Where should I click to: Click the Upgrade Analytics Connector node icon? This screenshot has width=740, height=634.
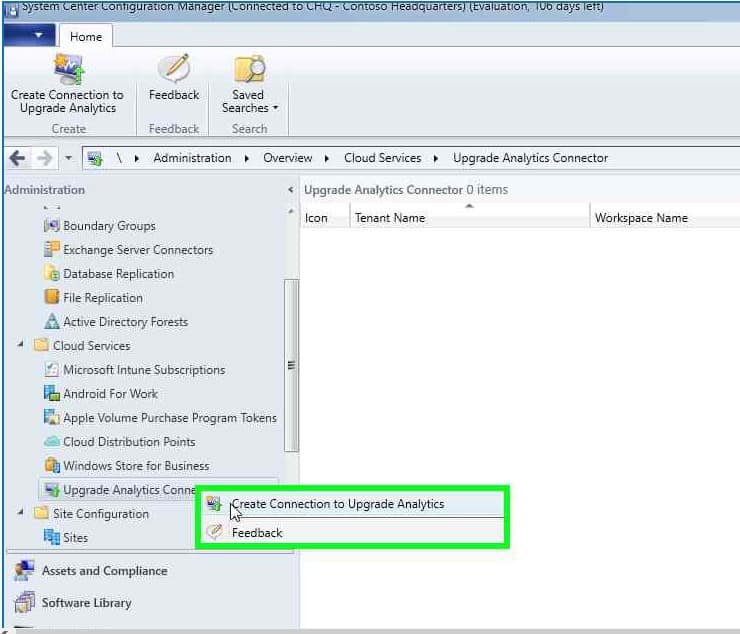(x=51, y=490)
